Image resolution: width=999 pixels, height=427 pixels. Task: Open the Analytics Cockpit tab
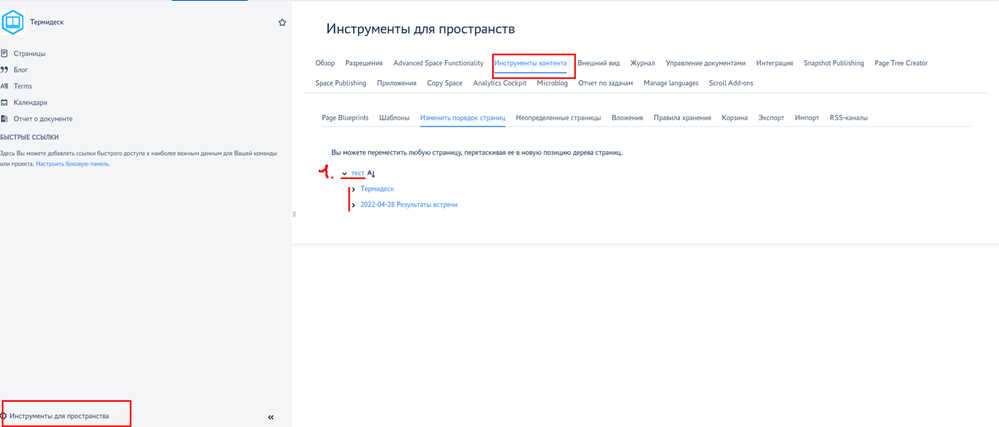point(500,83)
